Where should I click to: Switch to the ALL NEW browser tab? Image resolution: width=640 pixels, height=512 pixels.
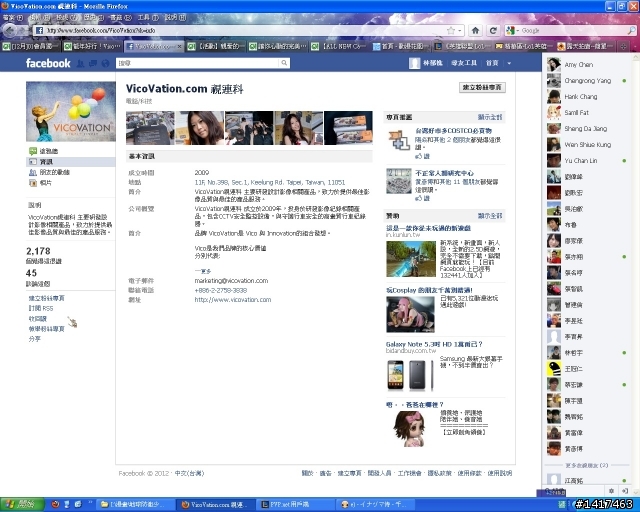tap(340, 47)
